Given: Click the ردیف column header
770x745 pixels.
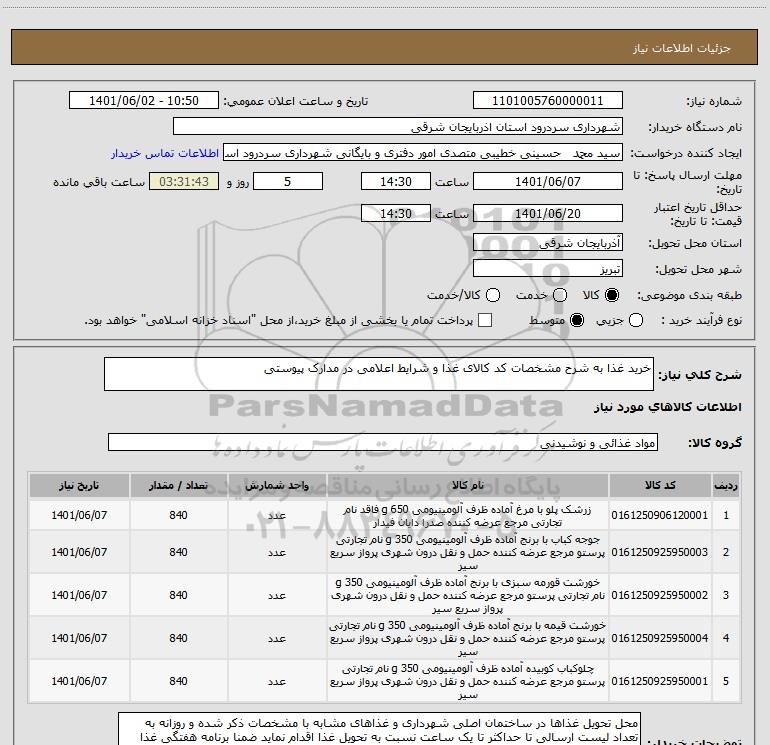Looking at the screenshot, I should (726, 485).
